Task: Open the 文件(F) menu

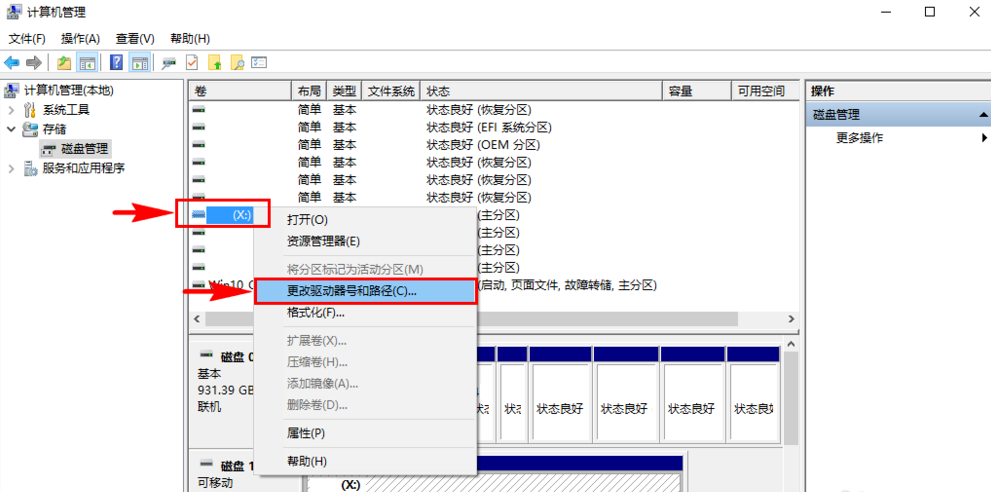Action: tap(27, 39)
